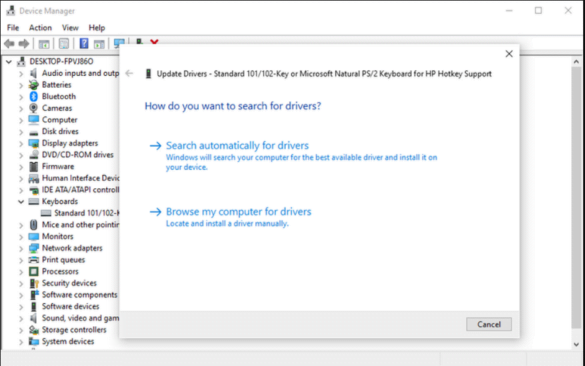Screen dimensions: 585x366
Task: Click the Batteries category icon
Action: (x=34, y=85)
